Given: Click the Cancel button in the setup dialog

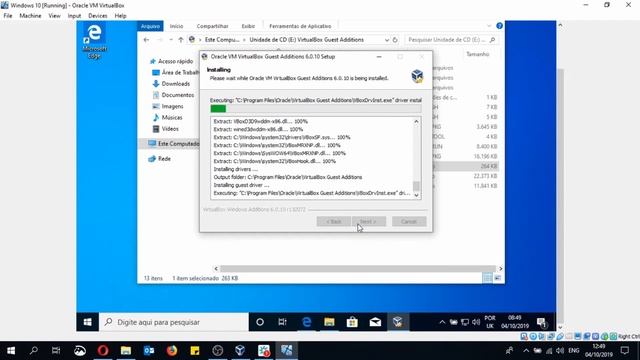Looking at the screenshot, I should 409,221.
